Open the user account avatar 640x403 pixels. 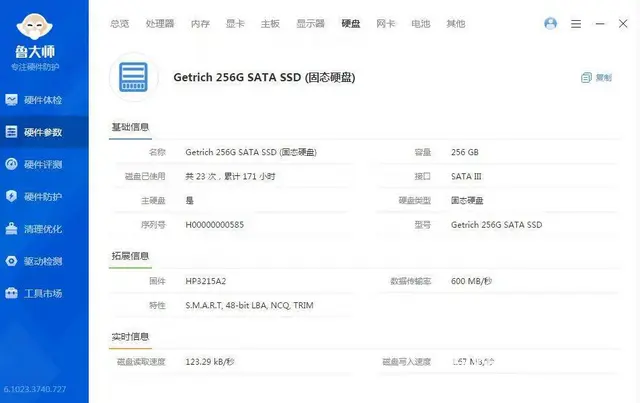pyautogui.click(x=550, y=24)
